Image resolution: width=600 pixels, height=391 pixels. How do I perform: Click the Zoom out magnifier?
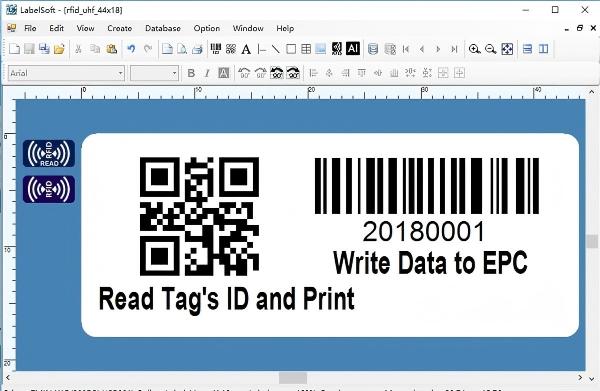[x=490, y=49]
